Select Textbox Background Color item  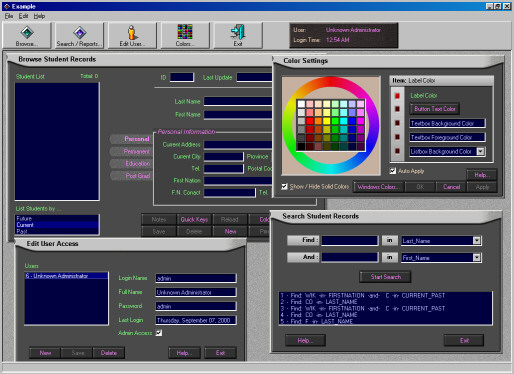point(447,123)
